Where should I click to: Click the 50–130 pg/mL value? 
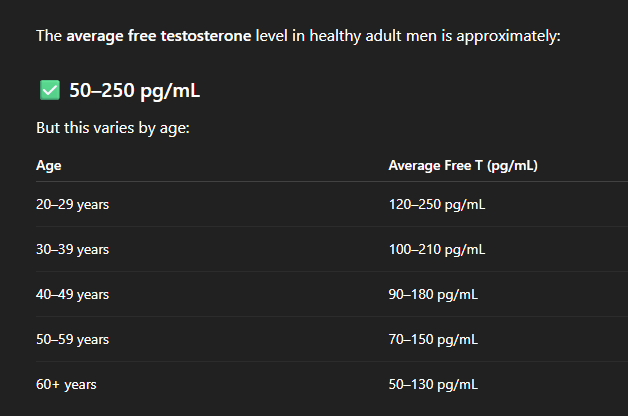433,385
